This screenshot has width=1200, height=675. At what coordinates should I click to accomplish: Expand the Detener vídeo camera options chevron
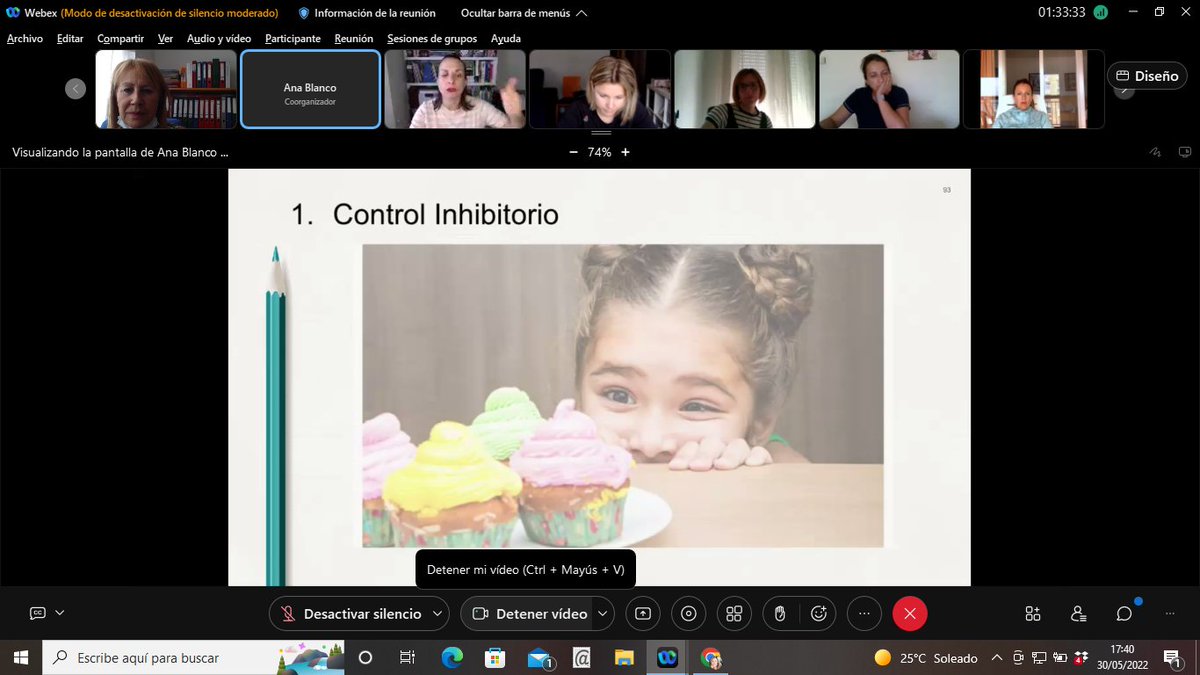(x=601, y=613)
